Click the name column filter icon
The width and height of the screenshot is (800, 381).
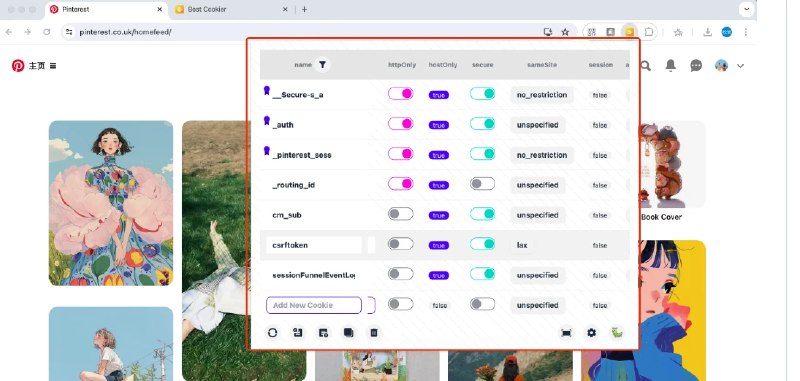(322, 65)
